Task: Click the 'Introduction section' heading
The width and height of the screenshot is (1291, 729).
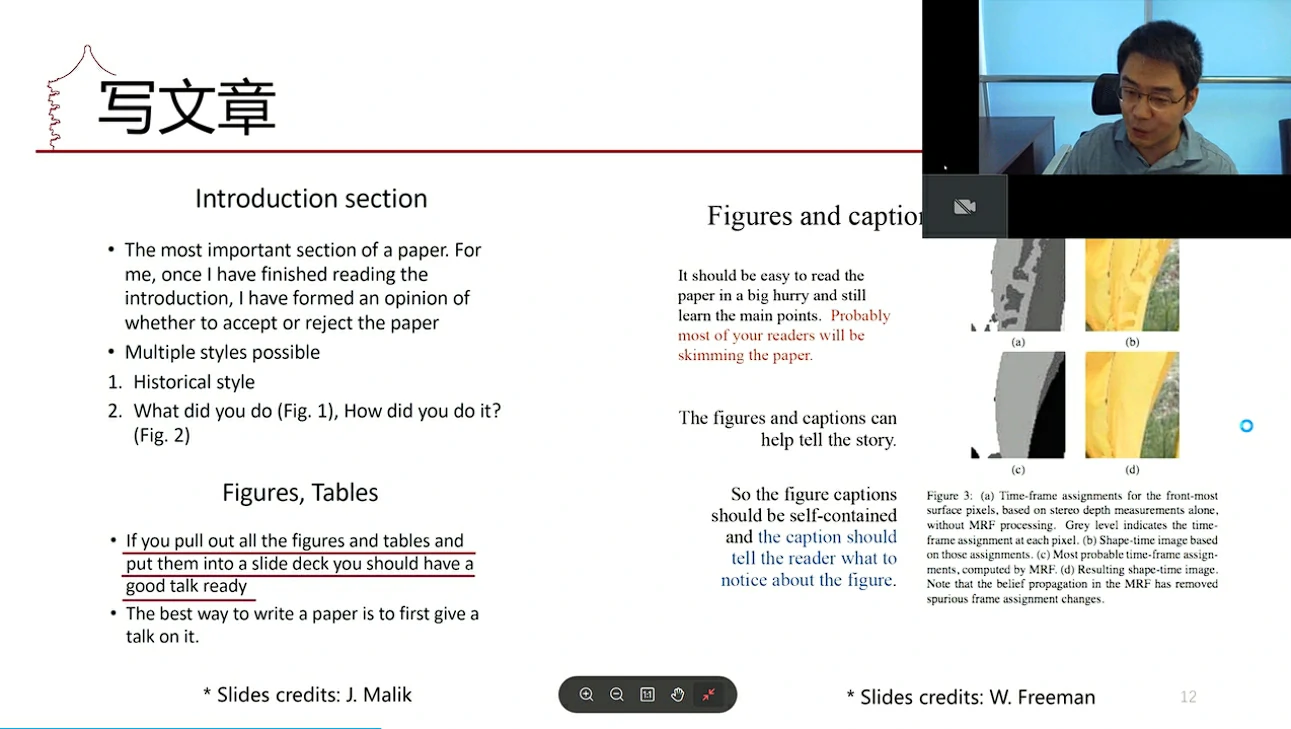Action: [311, 199]
